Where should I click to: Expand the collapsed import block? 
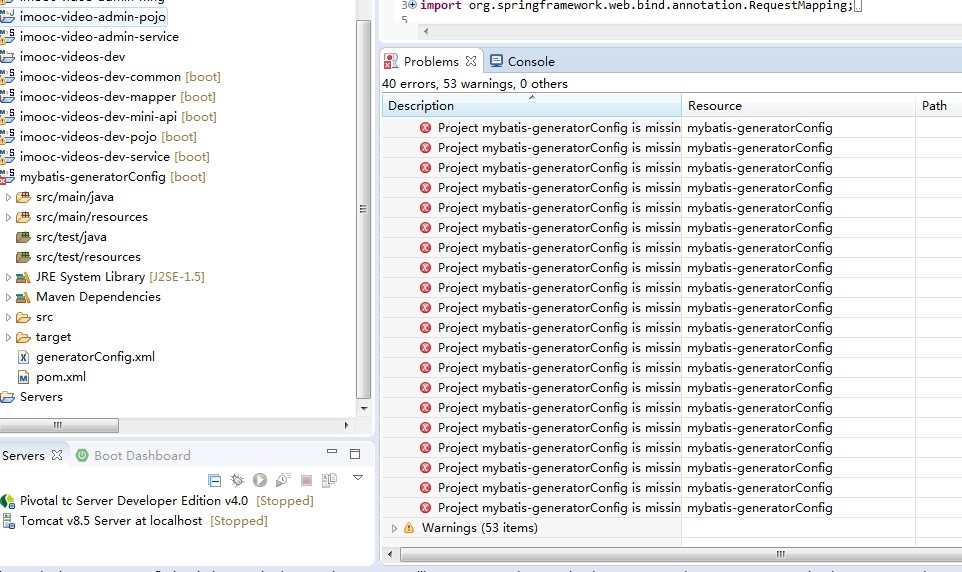coord(412,5)
